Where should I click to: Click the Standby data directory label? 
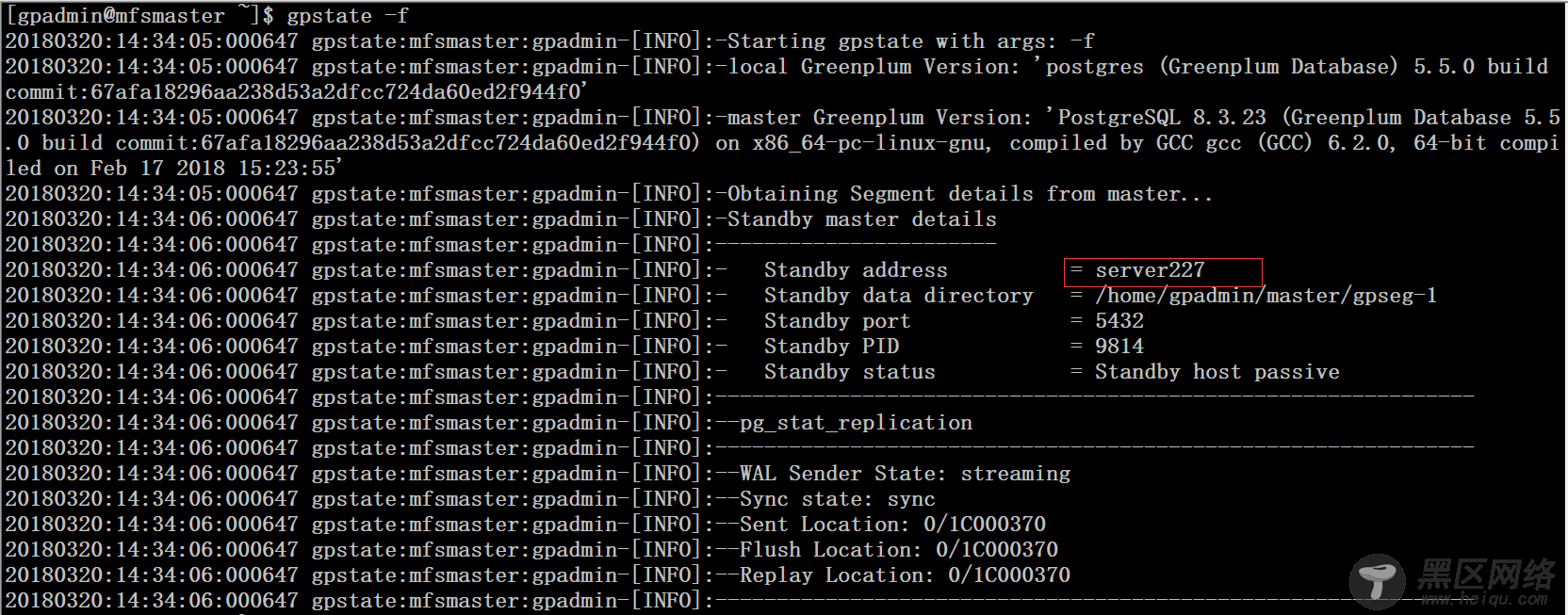898,296
